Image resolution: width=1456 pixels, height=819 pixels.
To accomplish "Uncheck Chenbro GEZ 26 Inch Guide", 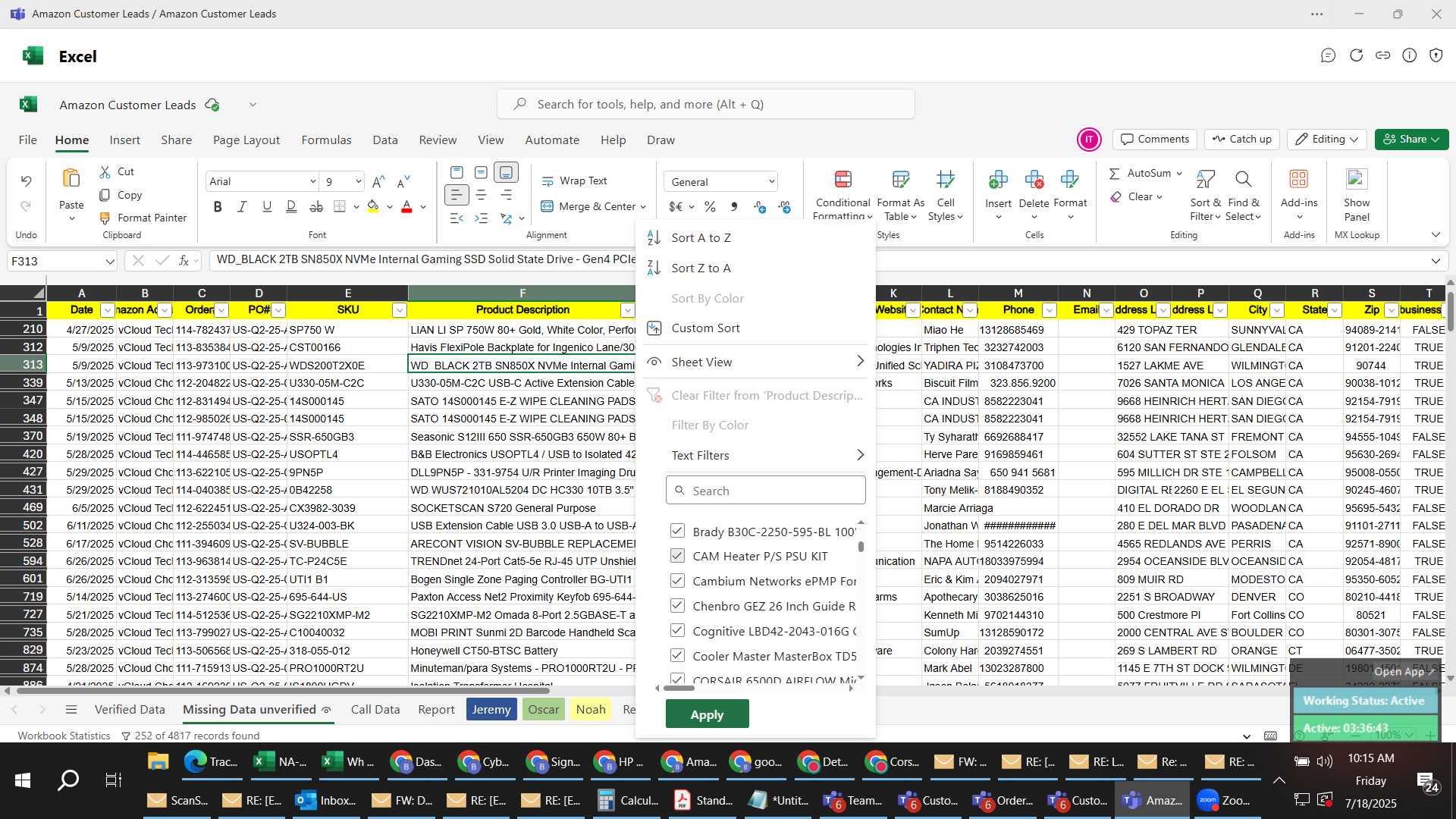I will pos(677,606).
